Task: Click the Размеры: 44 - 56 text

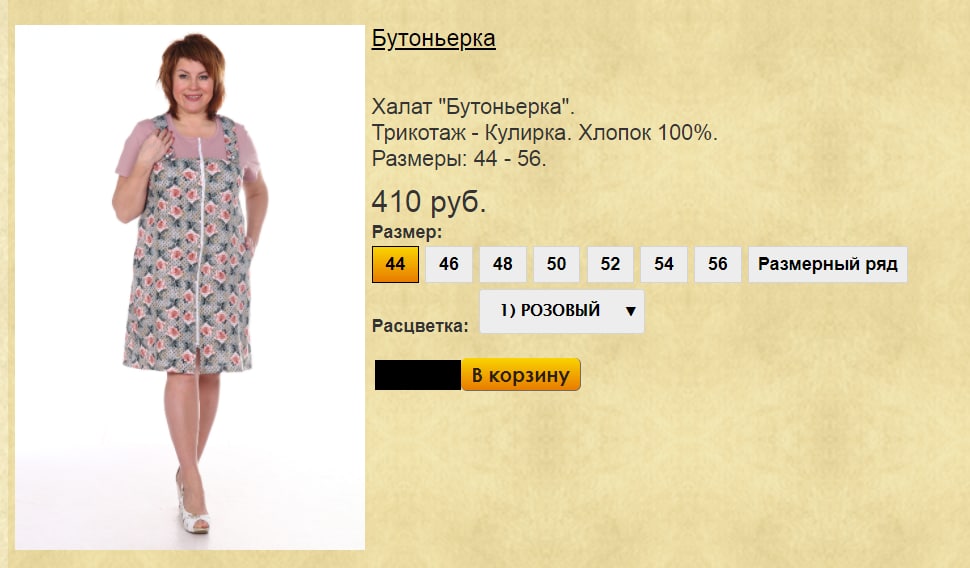Action: pyautogui.click(x=459, y=159)
